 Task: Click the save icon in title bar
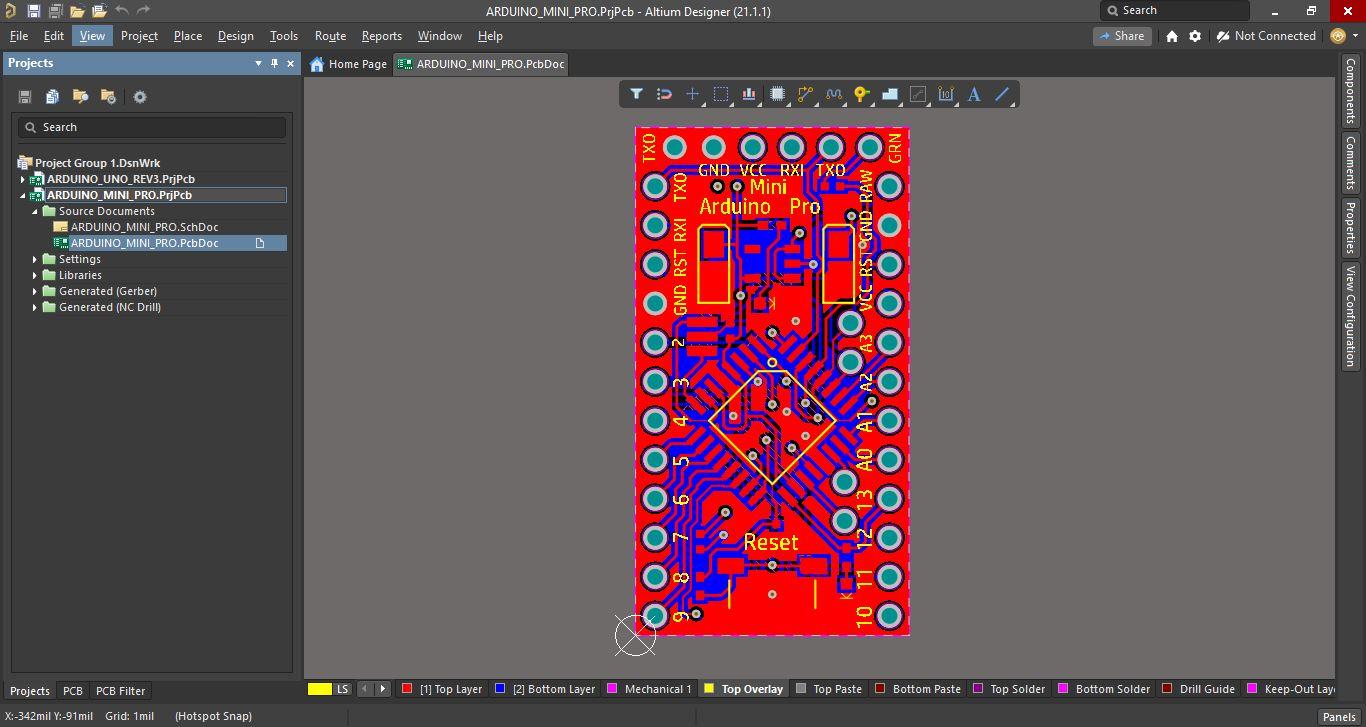(33, 11)
